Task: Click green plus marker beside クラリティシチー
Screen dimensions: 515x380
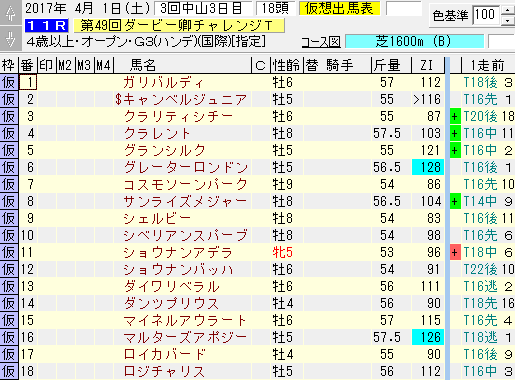Action: pos(455,116)
